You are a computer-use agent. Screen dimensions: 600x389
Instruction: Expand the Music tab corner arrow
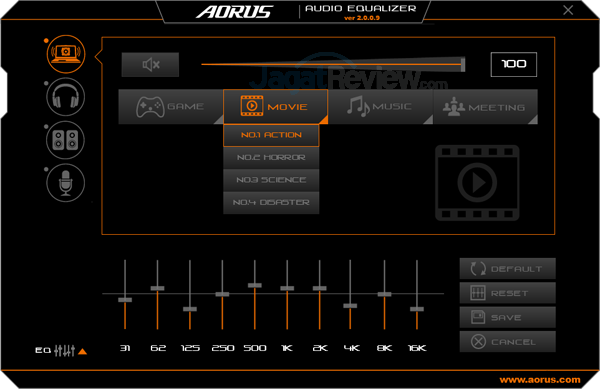pyautogui.click(x=428, y=120)
